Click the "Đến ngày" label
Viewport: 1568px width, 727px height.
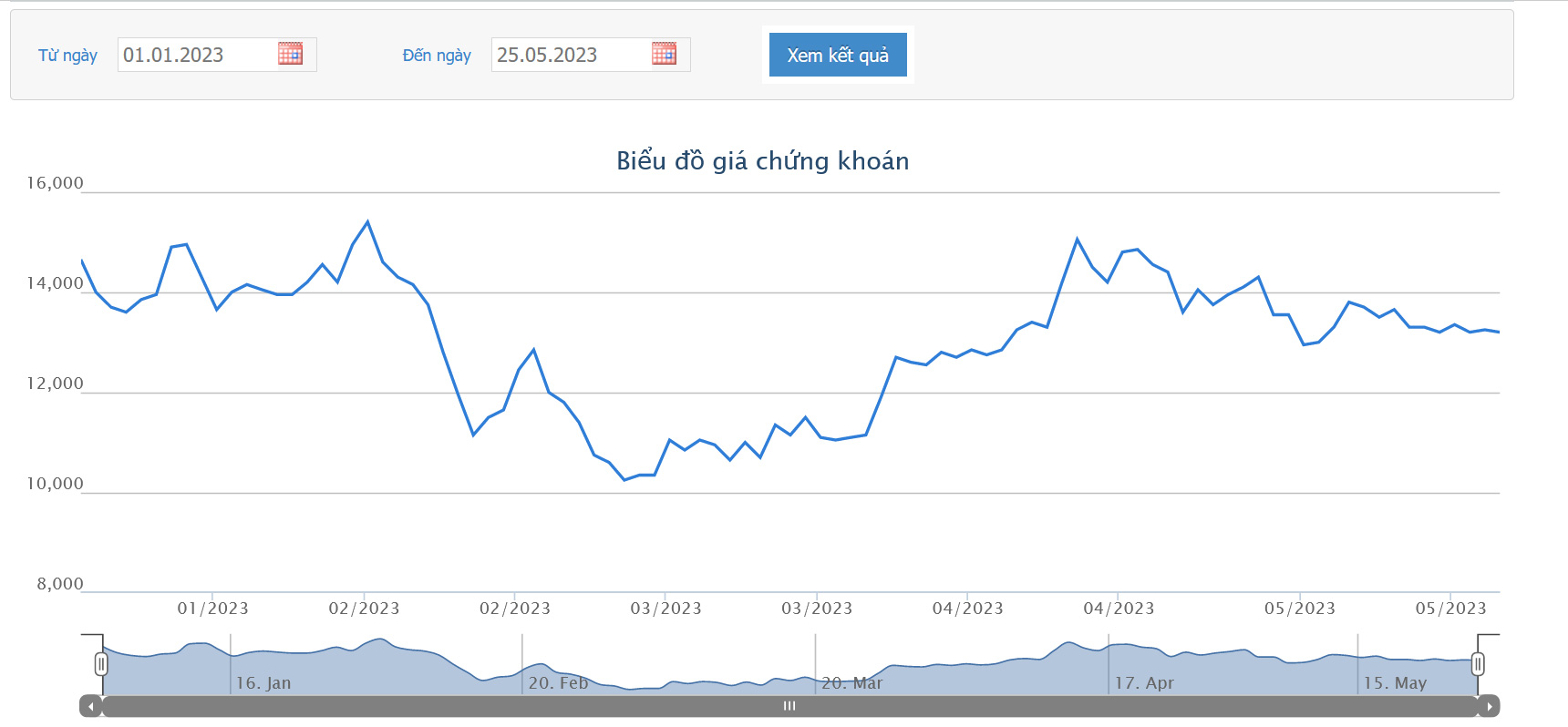click(x=437, y=56)
